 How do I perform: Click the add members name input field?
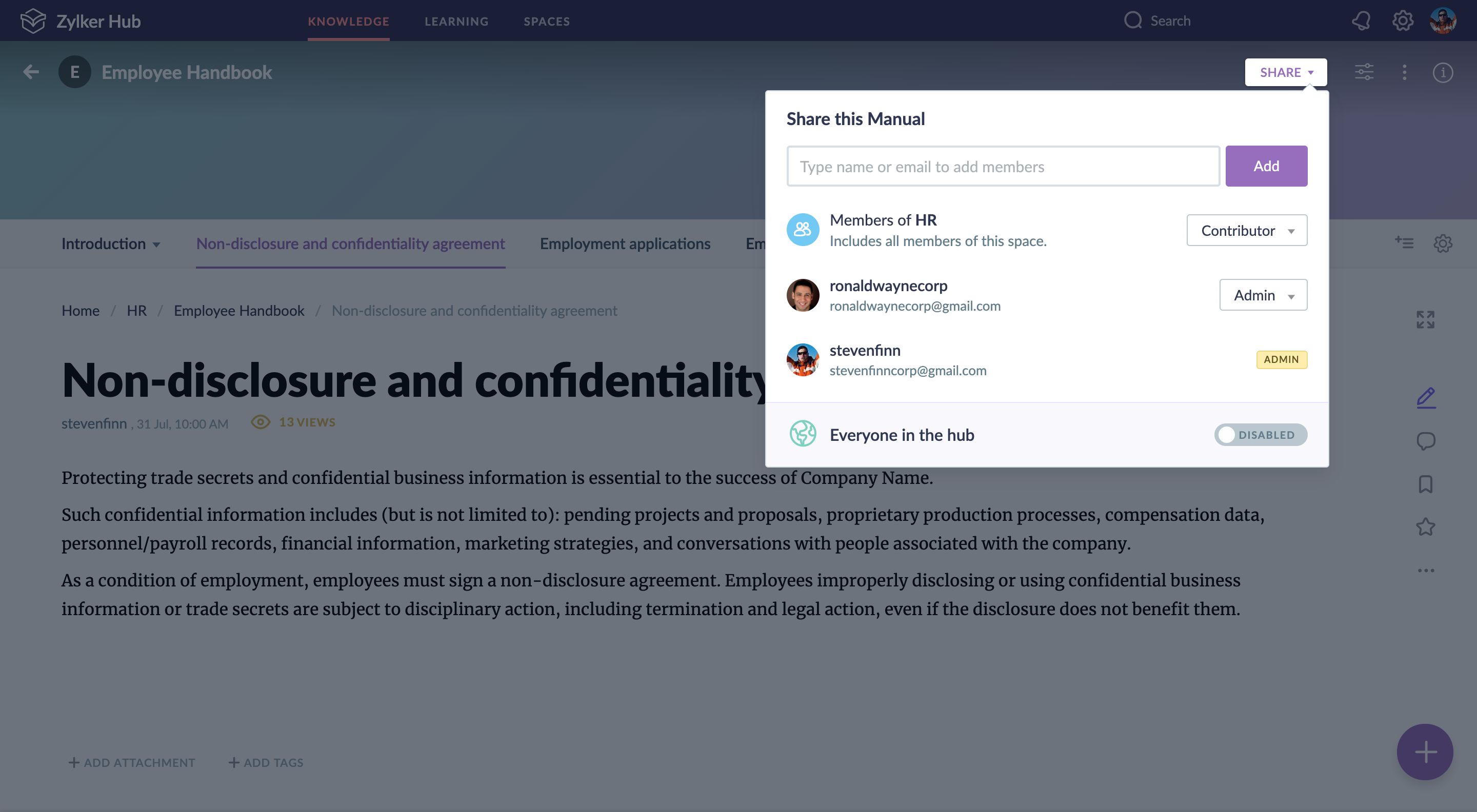(x=1003, y=166)
